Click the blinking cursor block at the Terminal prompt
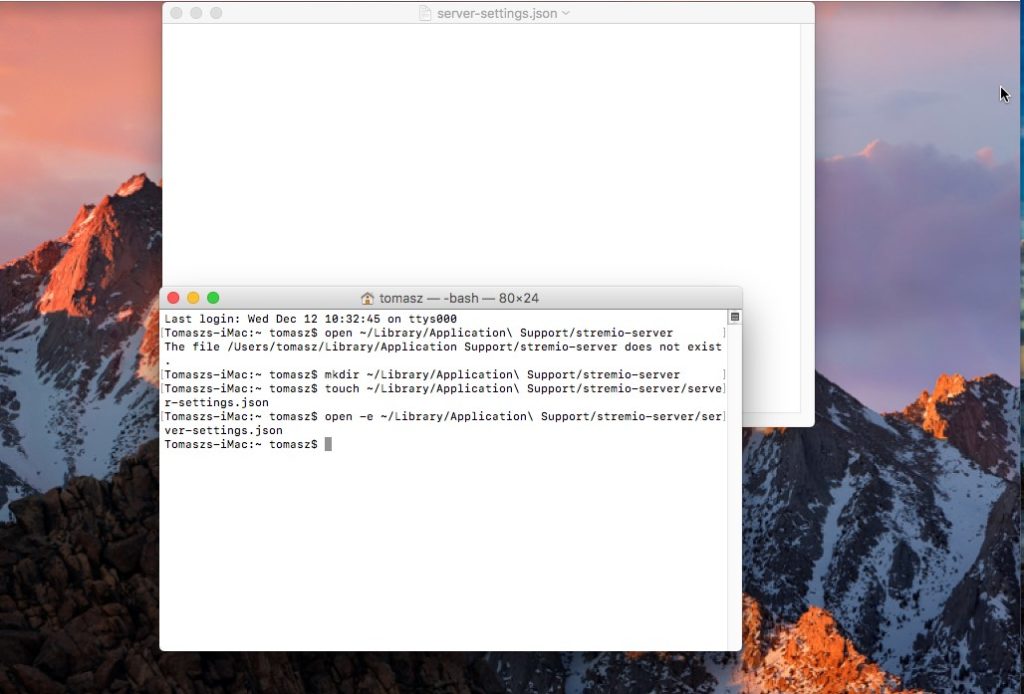 coord(330,444)
